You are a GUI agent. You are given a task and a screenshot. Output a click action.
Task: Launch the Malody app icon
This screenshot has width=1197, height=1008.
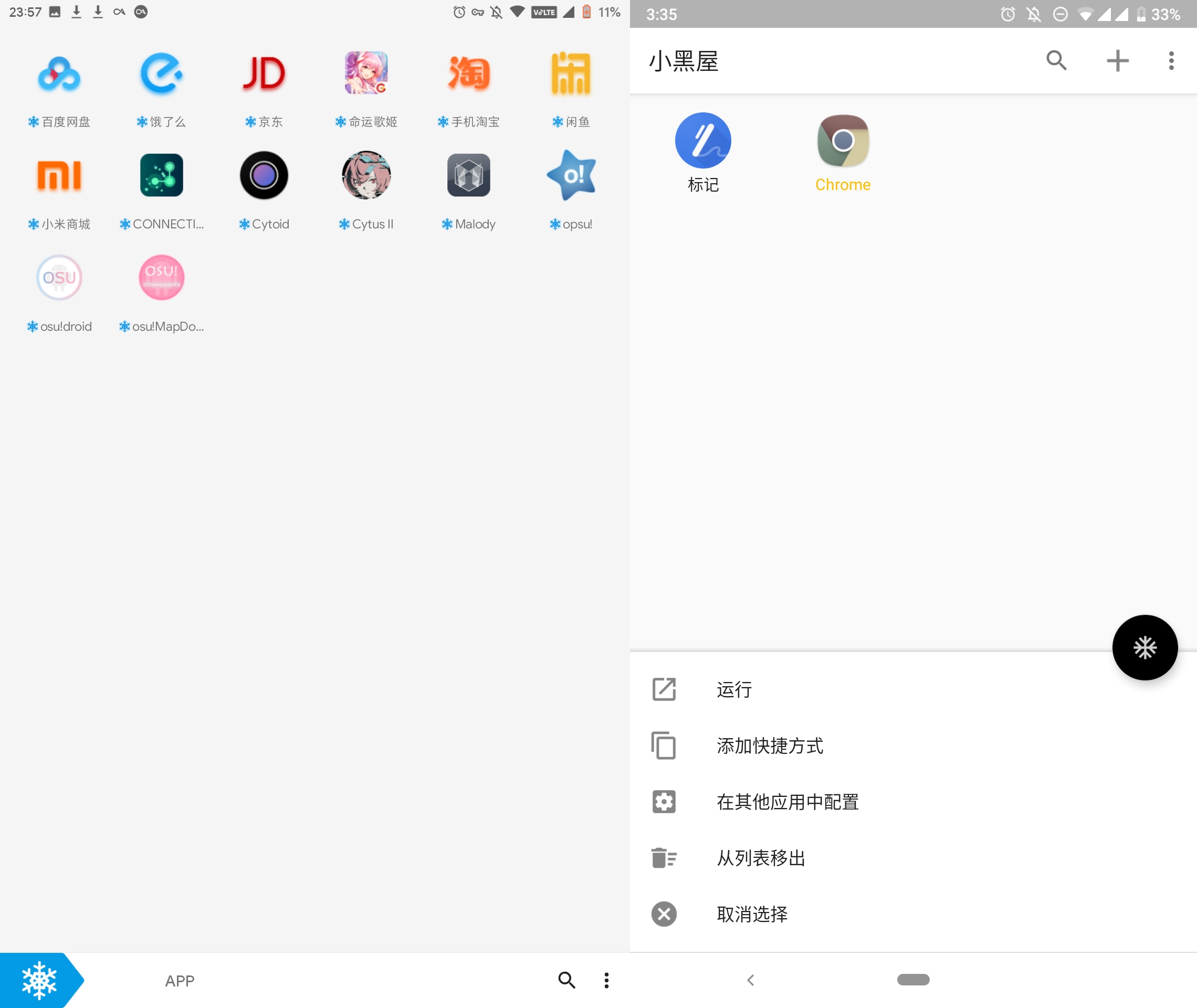coord(468,176)
